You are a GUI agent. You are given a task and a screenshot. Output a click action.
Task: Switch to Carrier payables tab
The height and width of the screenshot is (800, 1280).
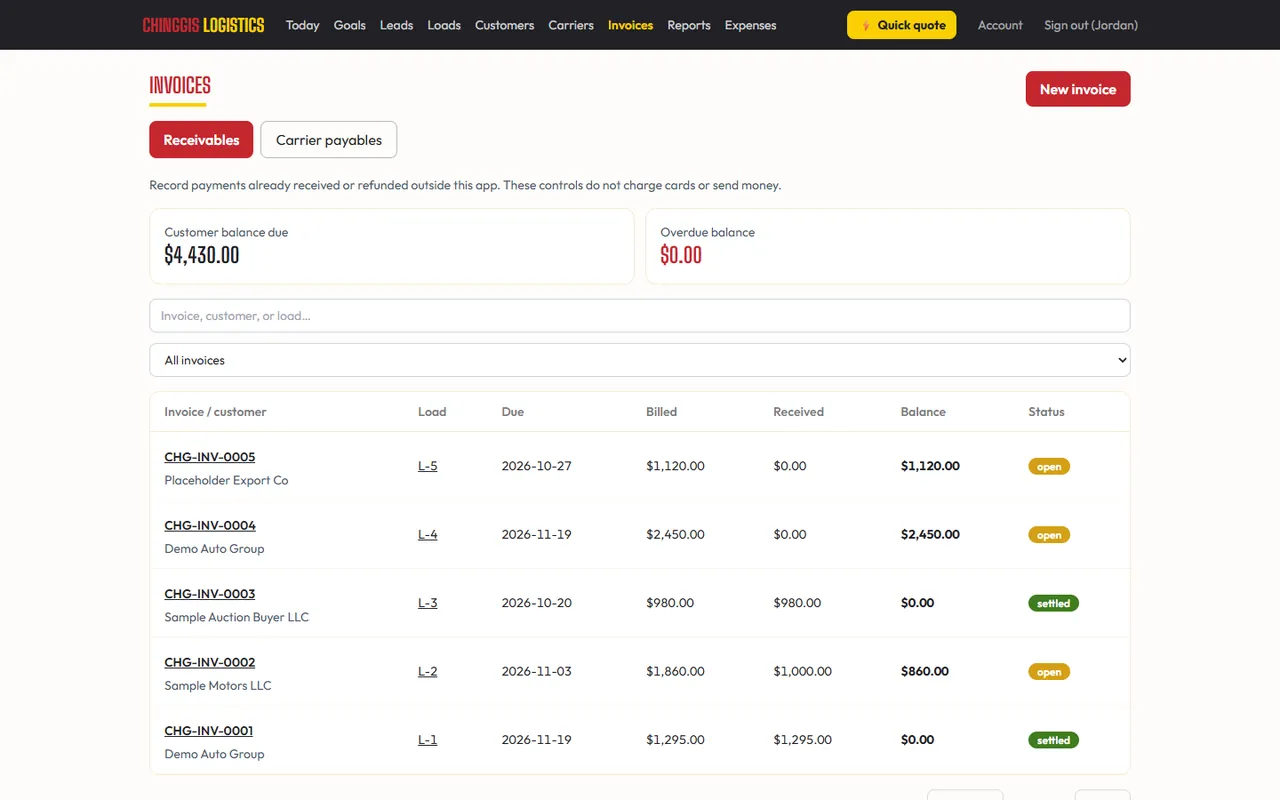tap(329, 140)
